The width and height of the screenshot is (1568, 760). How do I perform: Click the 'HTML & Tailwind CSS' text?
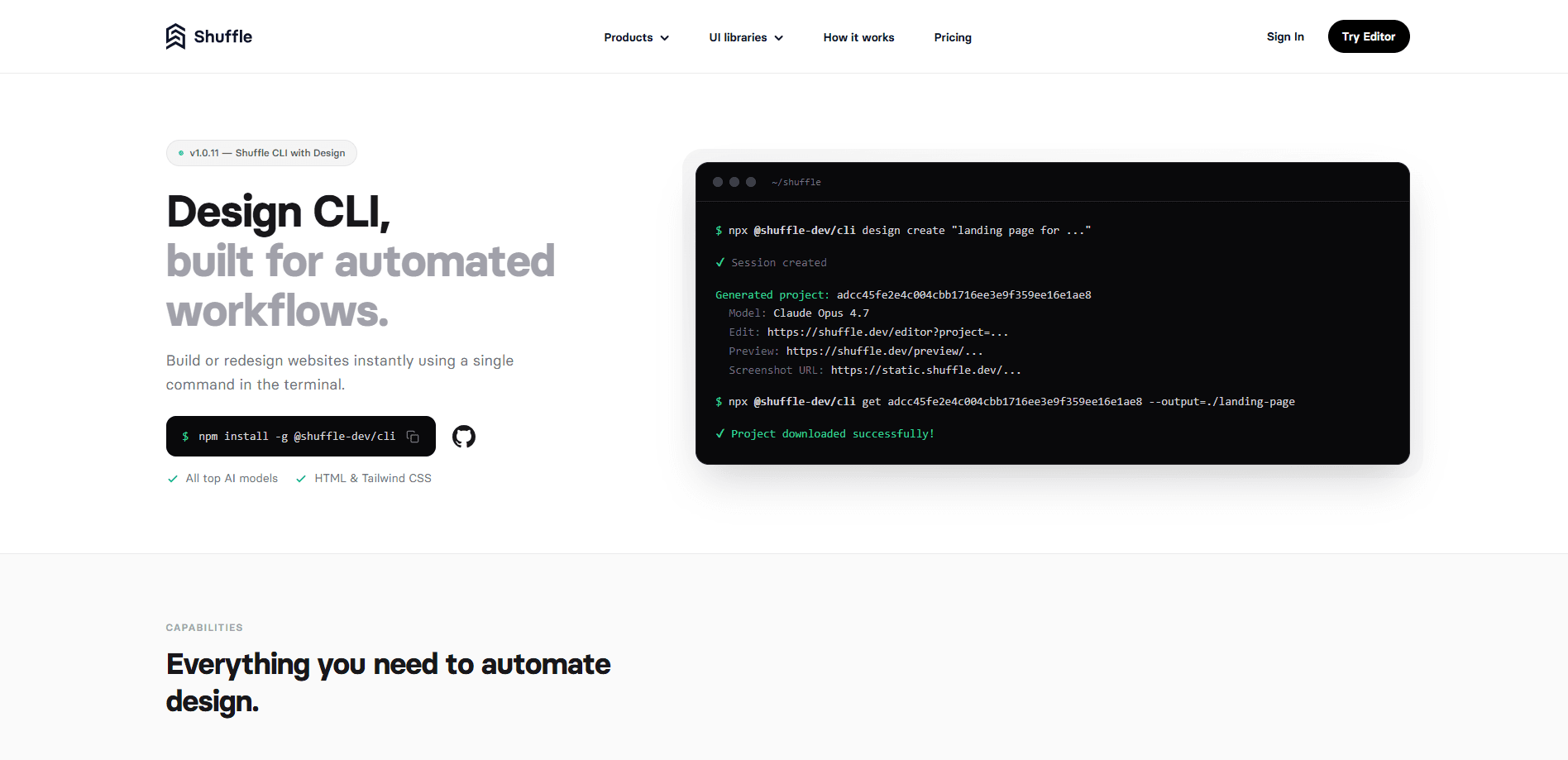point(373,478)
